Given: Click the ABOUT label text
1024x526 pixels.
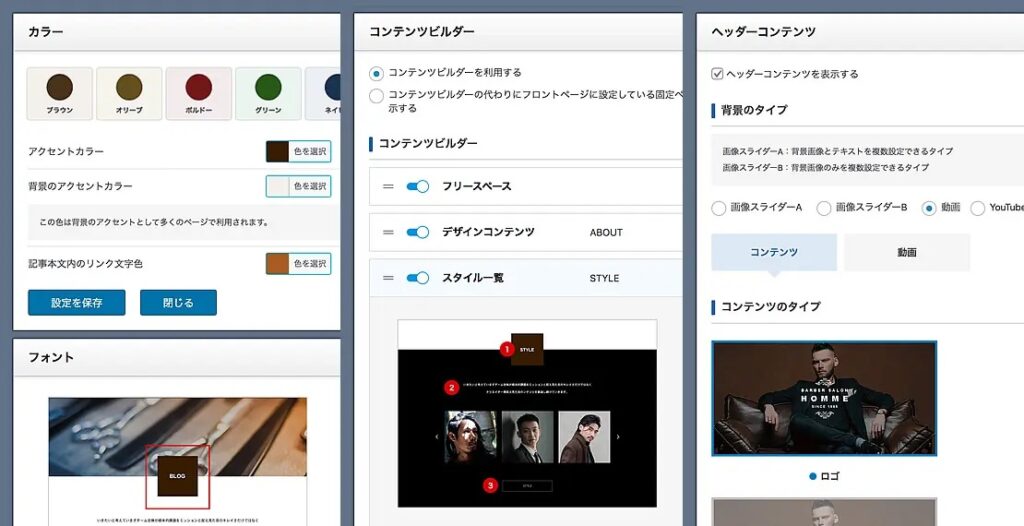Looking at the screenshot, I should tap(606, 233).
